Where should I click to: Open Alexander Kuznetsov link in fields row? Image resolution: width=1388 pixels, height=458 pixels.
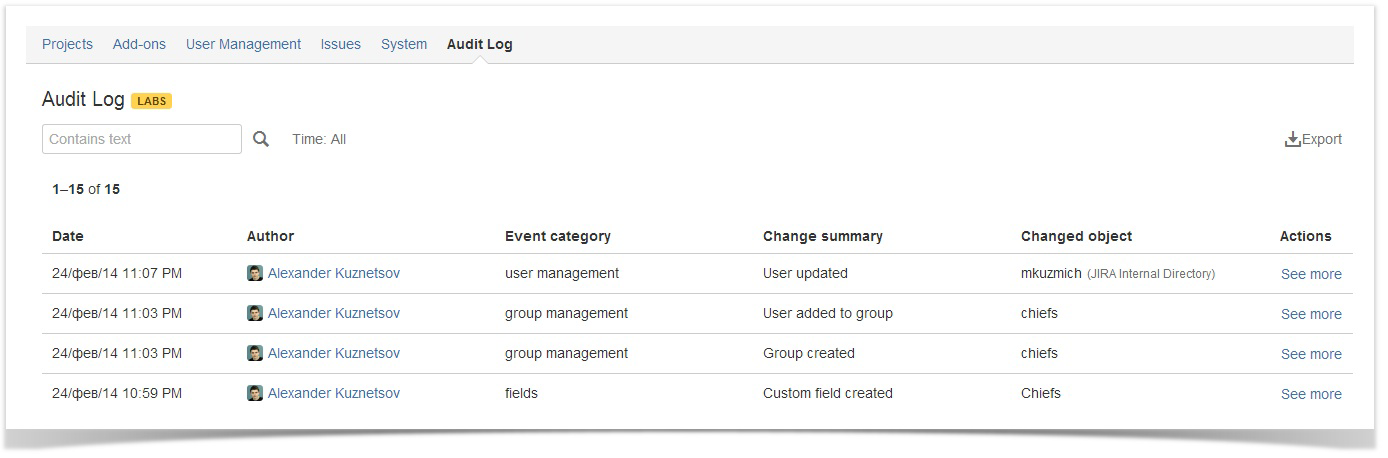[334, 393]
